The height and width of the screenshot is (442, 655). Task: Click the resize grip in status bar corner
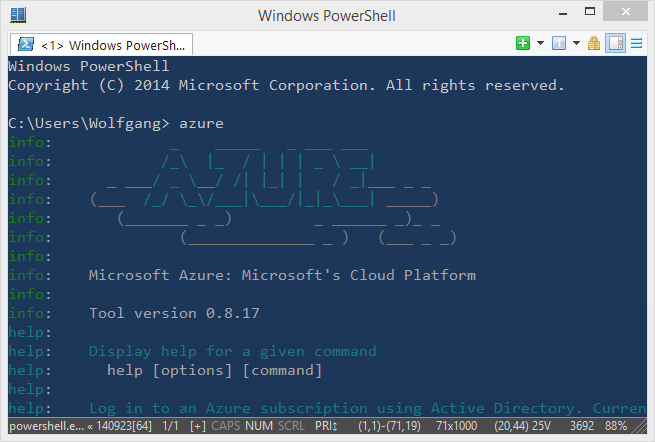coord(639,427)
